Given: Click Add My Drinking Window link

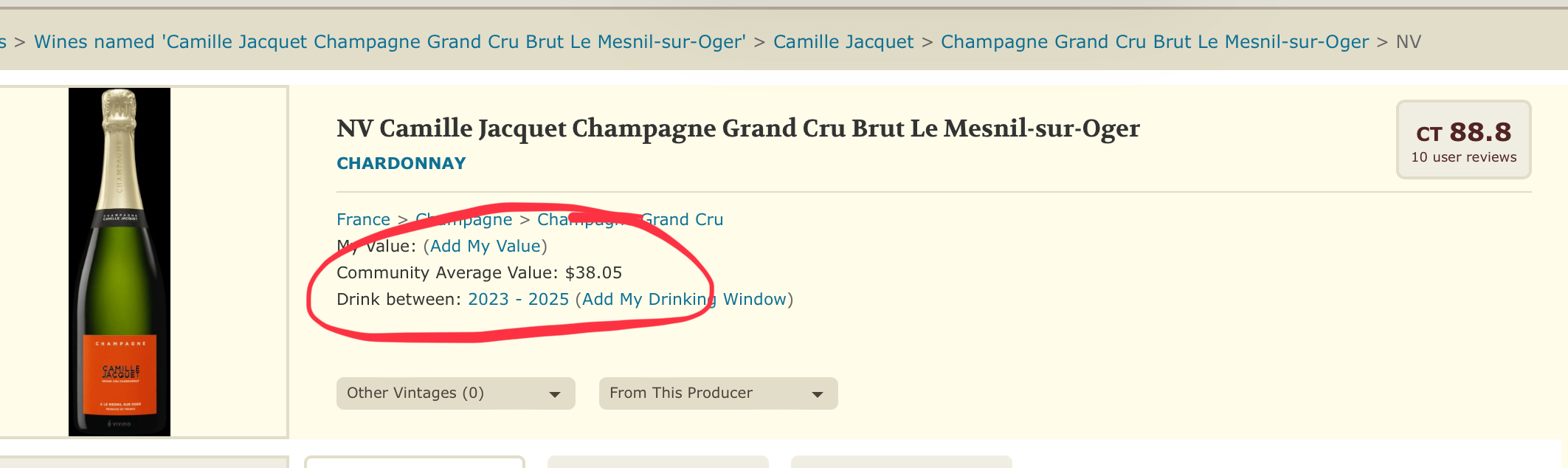Looking at the screenshot, I should pos(684,299).
